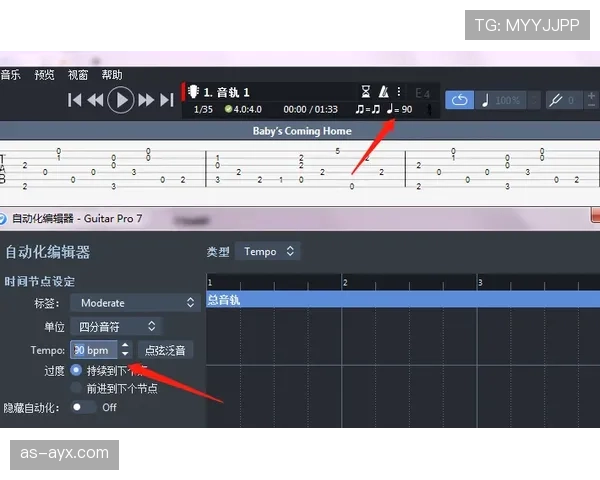Select the 持续到下个节点 radio option
Screen dimensions: 600x480
76,370
